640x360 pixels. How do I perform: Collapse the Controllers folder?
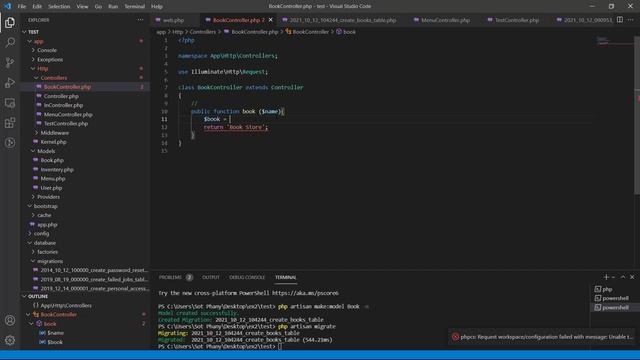pyautogui.click(x=53, y=78)
